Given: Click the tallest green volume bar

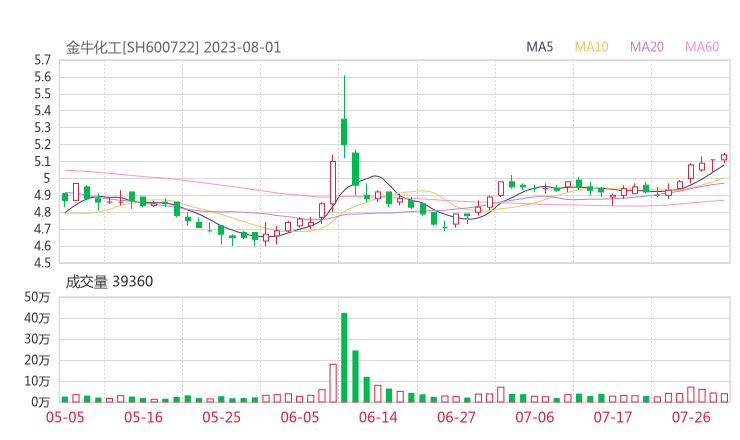Looking at the screenshot, I should pos(344,357).
